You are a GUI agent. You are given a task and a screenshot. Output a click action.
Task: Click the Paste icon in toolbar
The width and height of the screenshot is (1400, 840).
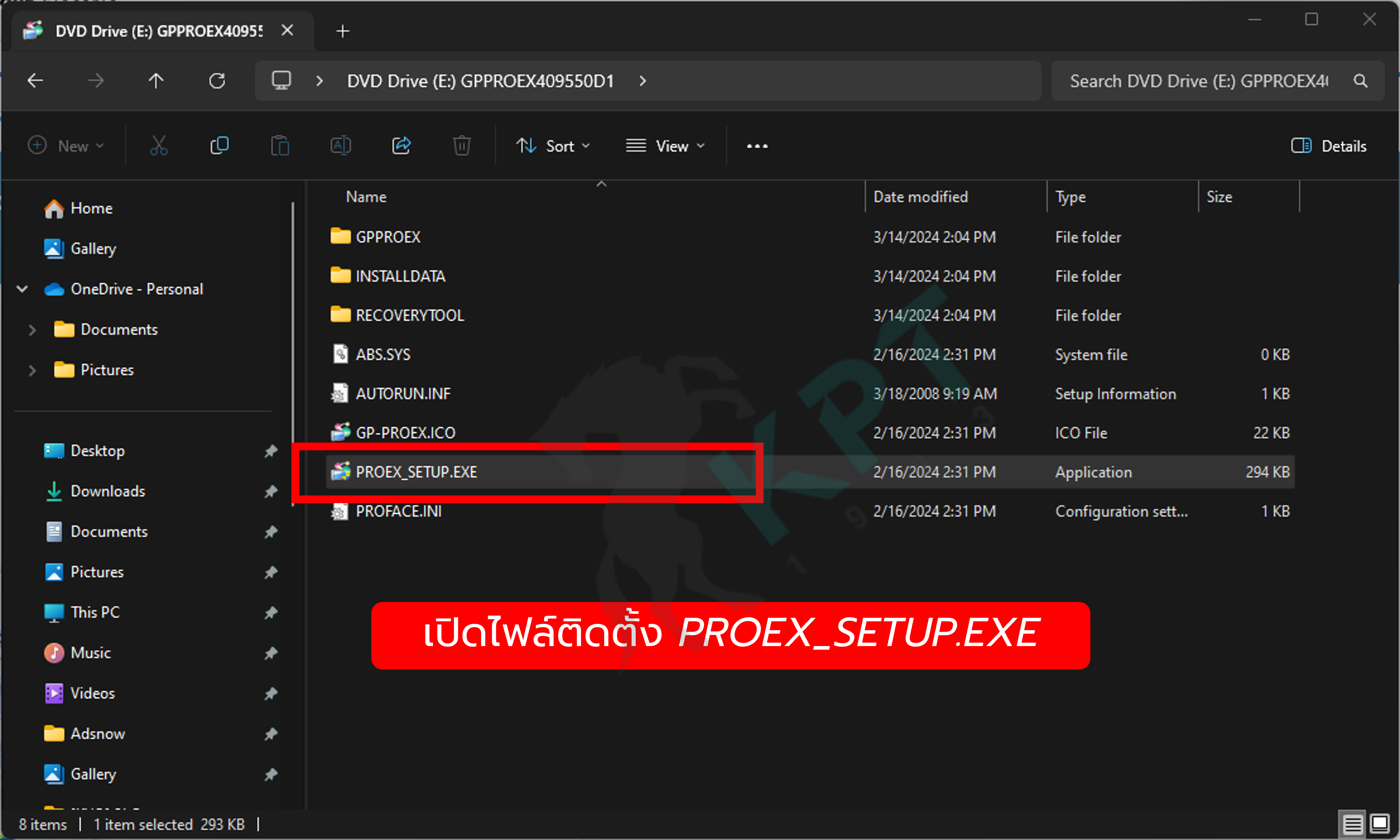(x=280, y=146)
